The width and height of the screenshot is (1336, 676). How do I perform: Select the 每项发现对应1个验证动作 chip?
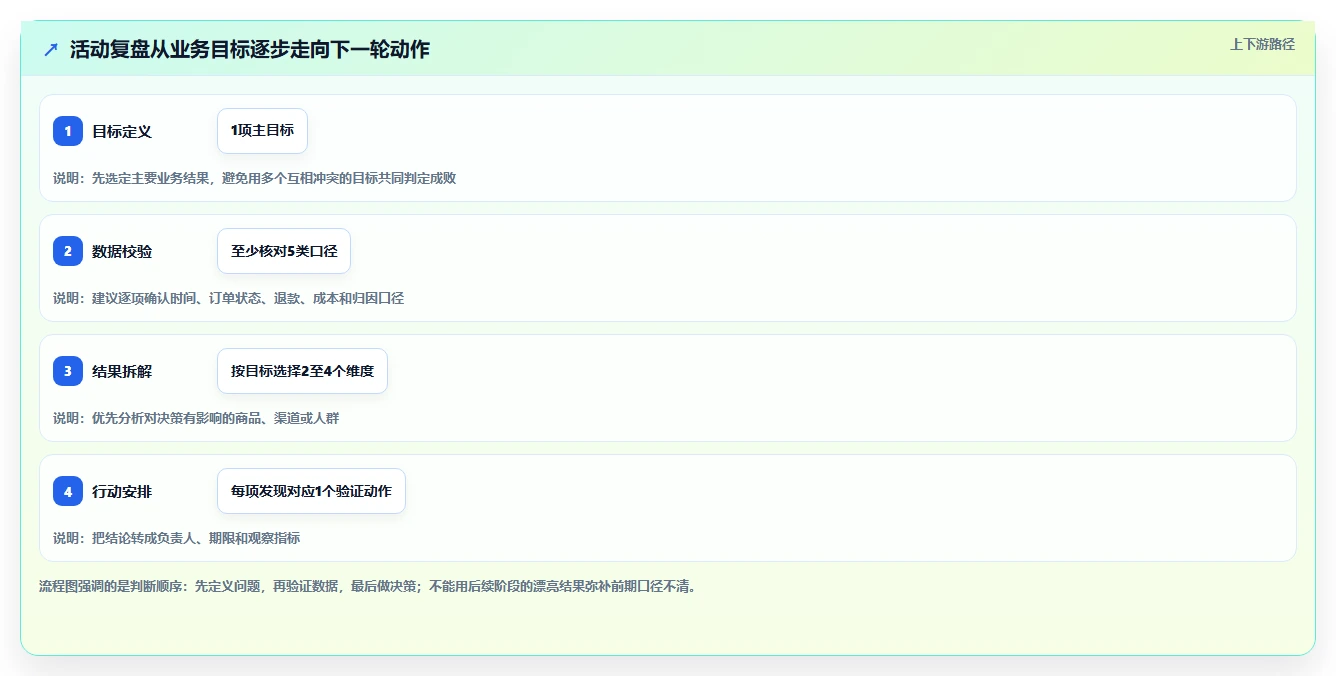pyautogui.click(x=311, y=491)
